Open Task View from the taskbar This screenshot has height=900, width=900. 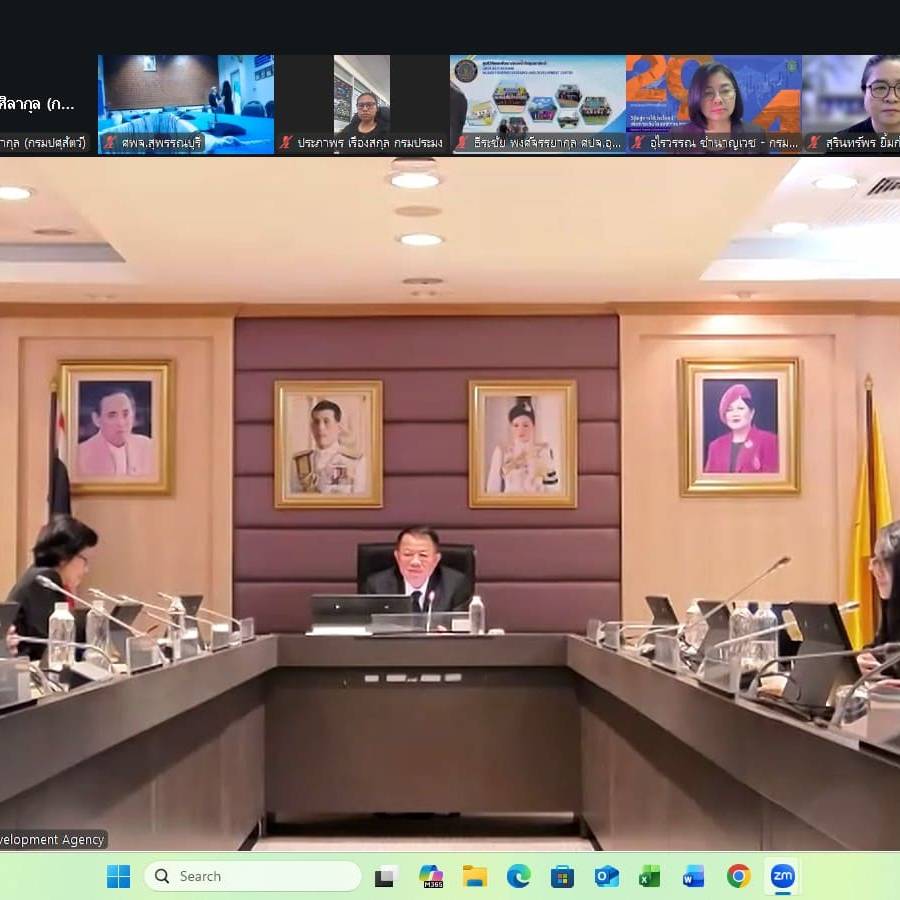[x=384, y=876]
